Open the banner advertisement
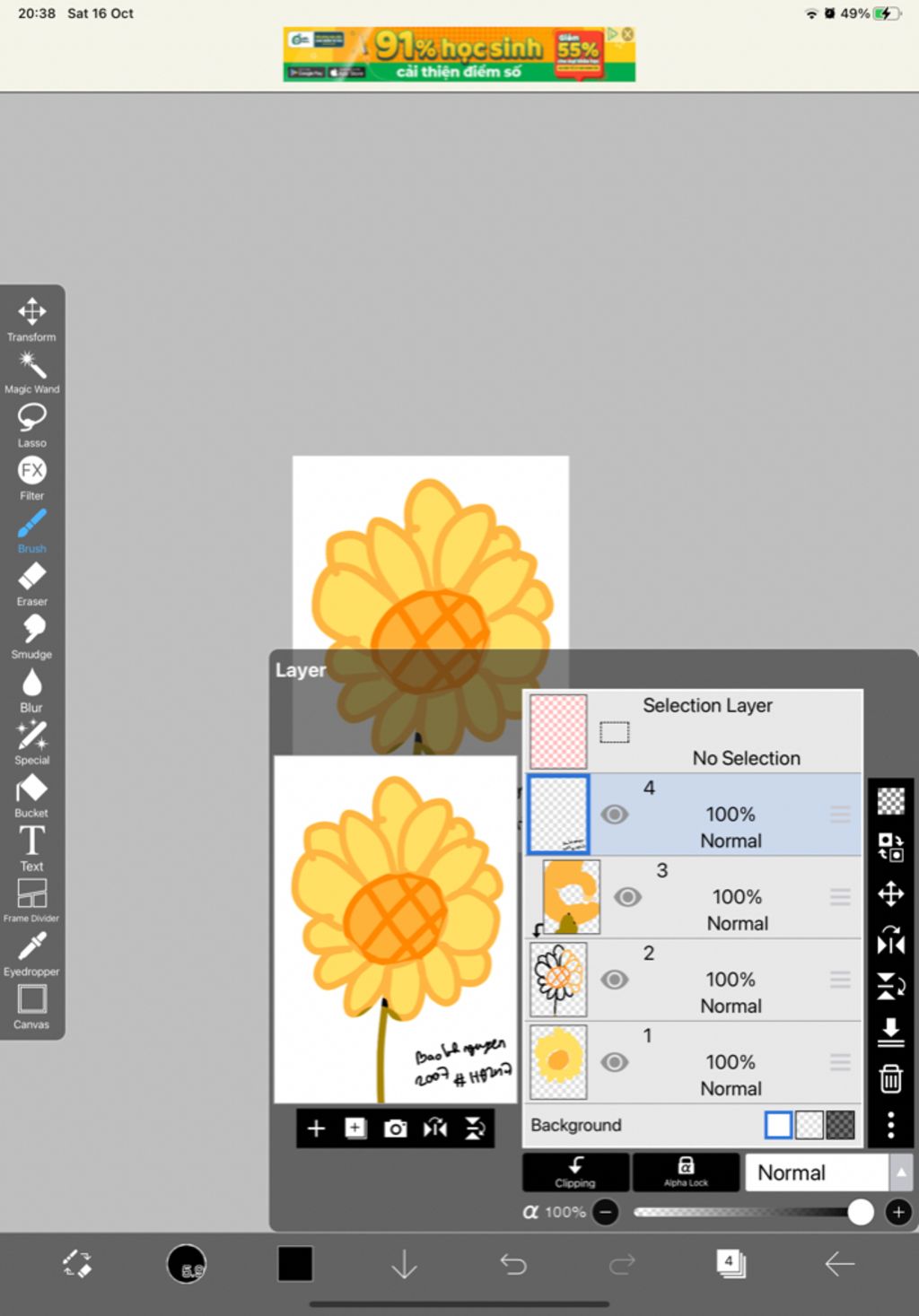 point(459,54)
